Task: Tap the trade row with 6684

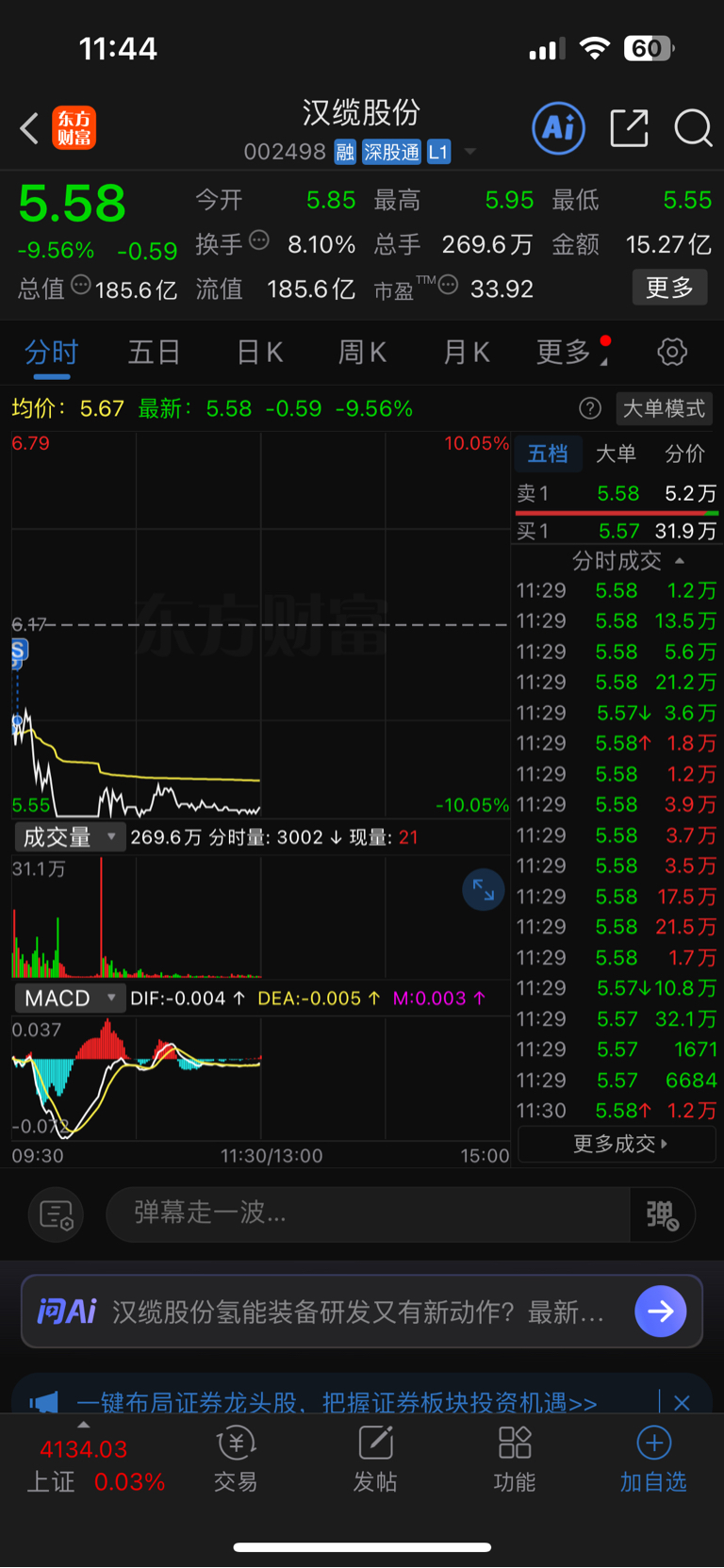Action: point(617,1081)
